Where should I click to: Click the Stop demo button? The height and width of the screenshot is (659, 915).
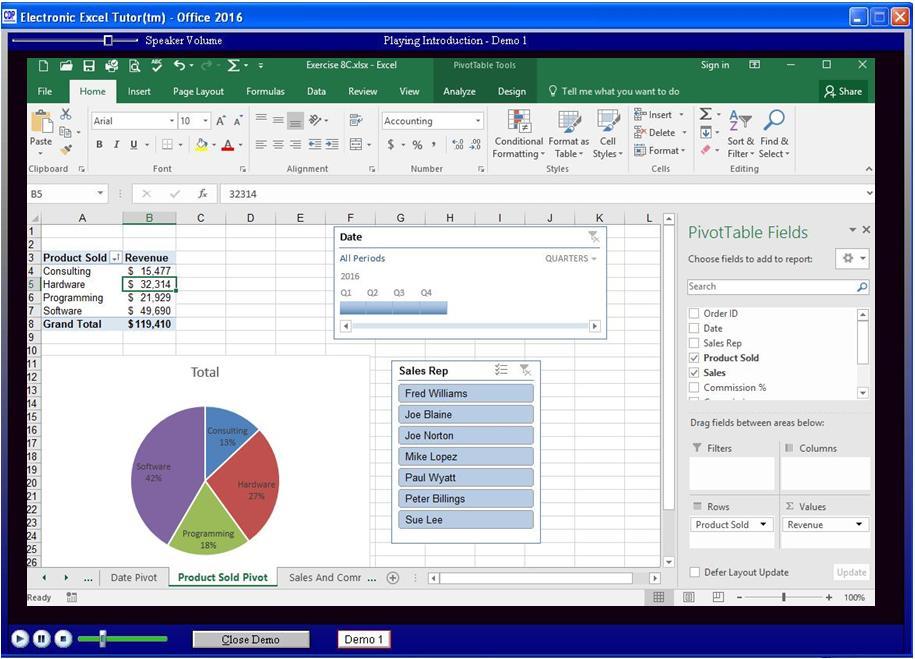tap(64, 639)
